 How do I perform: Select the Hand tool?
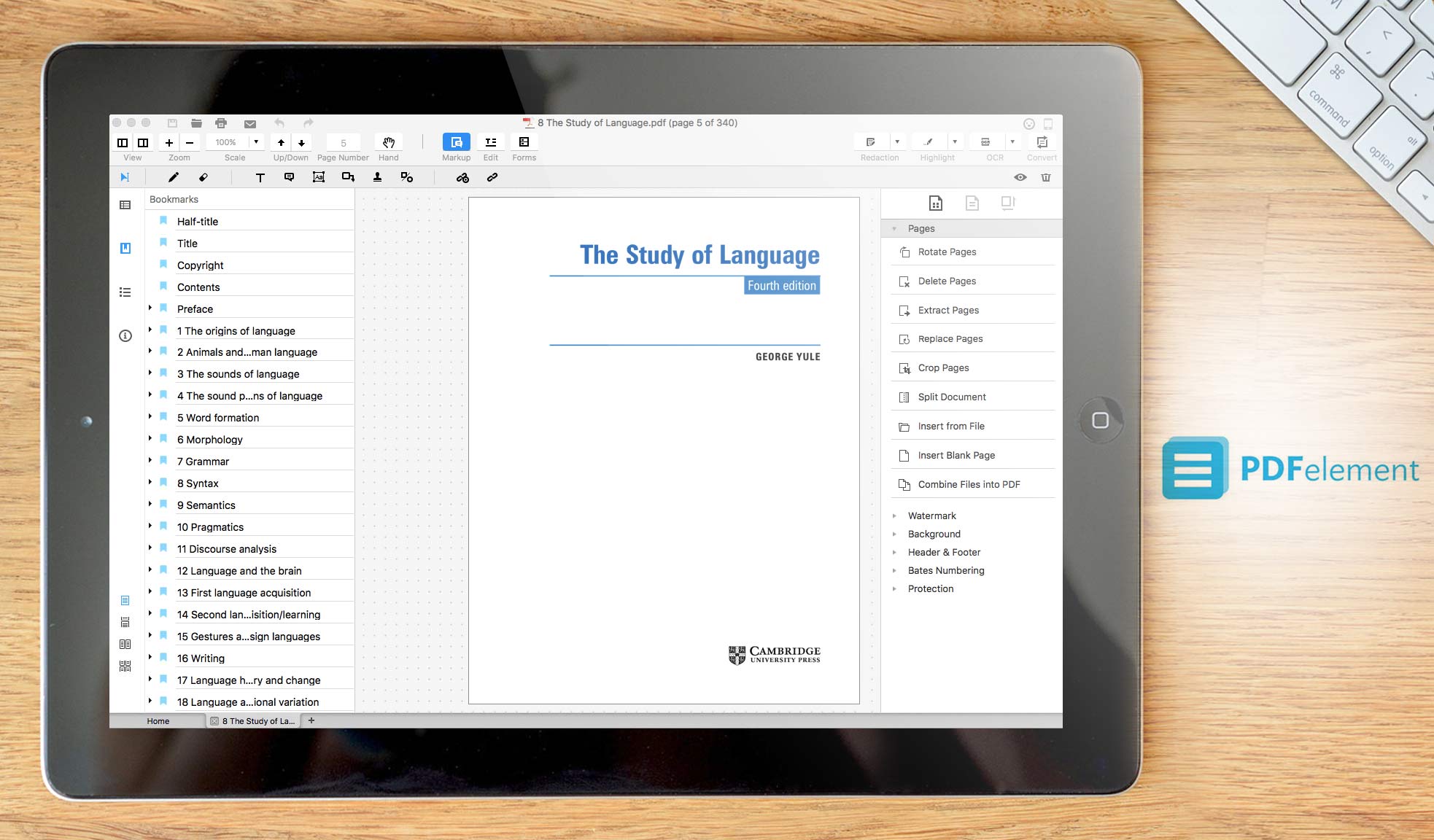pos(388,143)
